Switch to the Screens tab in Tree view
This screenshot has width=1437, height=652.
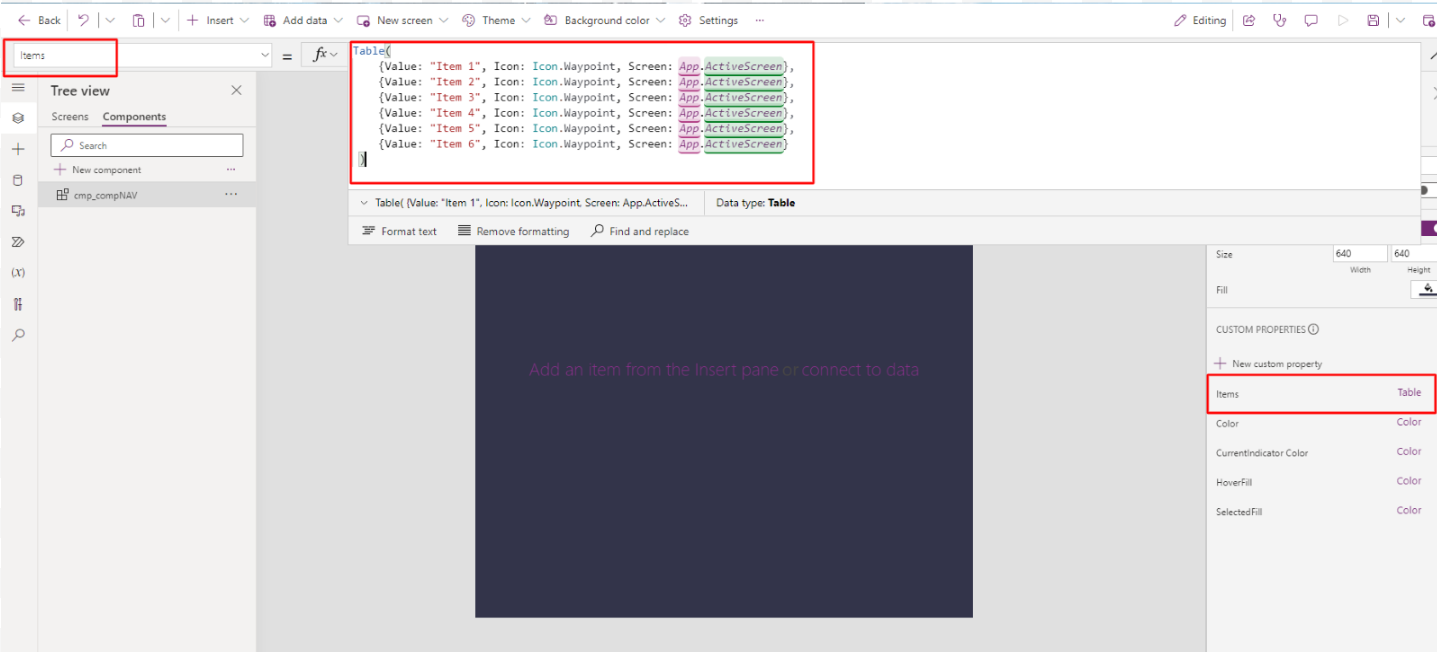69,117
